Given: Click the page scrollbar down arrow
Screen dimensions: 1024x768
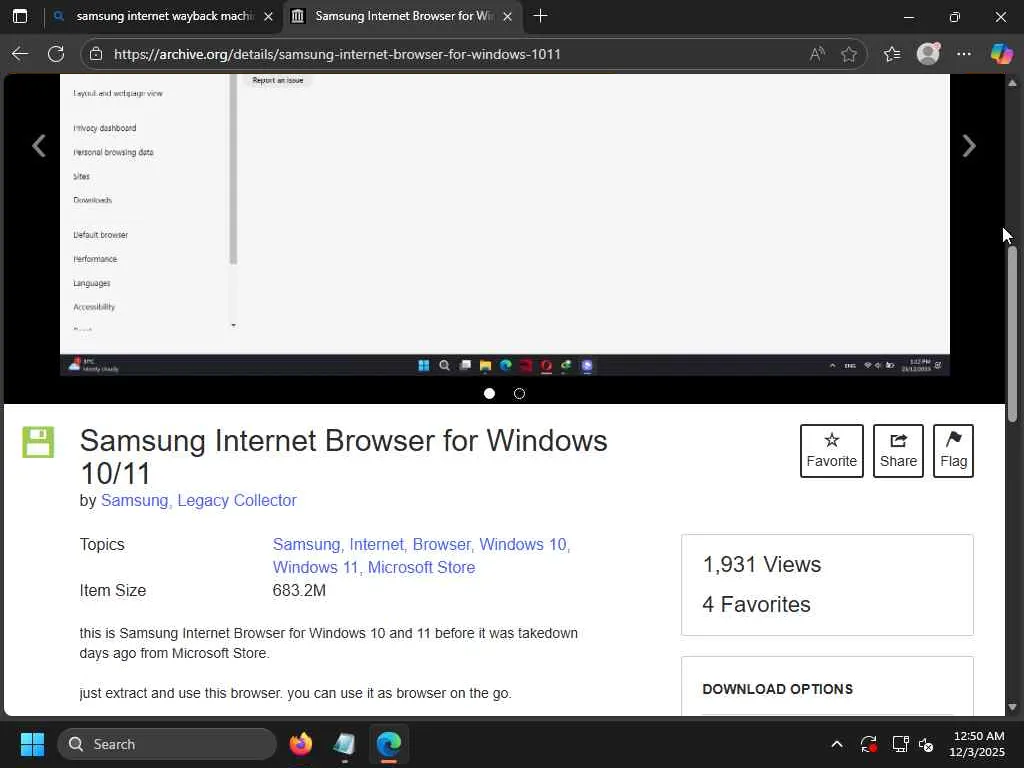Looking at the screenshot, I should [x=1012, y=707].
